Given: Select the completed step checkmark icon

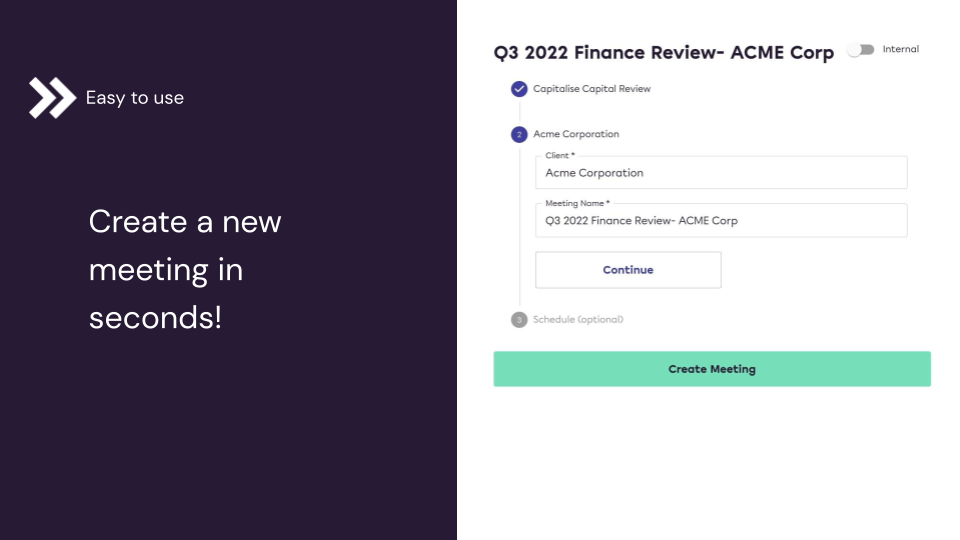Looking at the screenshot, I should [519, 89].
